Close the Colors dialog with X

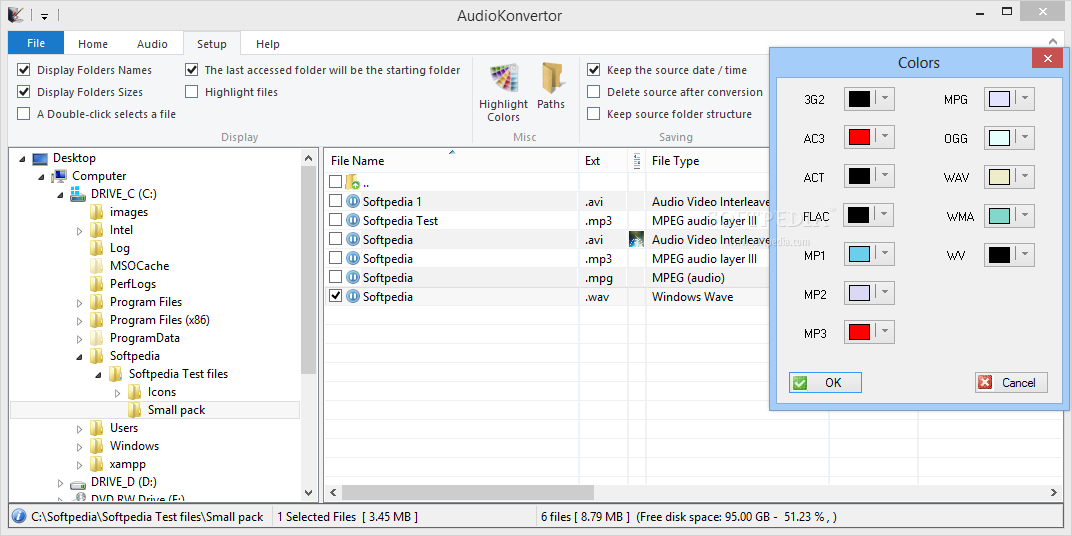tap(1047, 58)
